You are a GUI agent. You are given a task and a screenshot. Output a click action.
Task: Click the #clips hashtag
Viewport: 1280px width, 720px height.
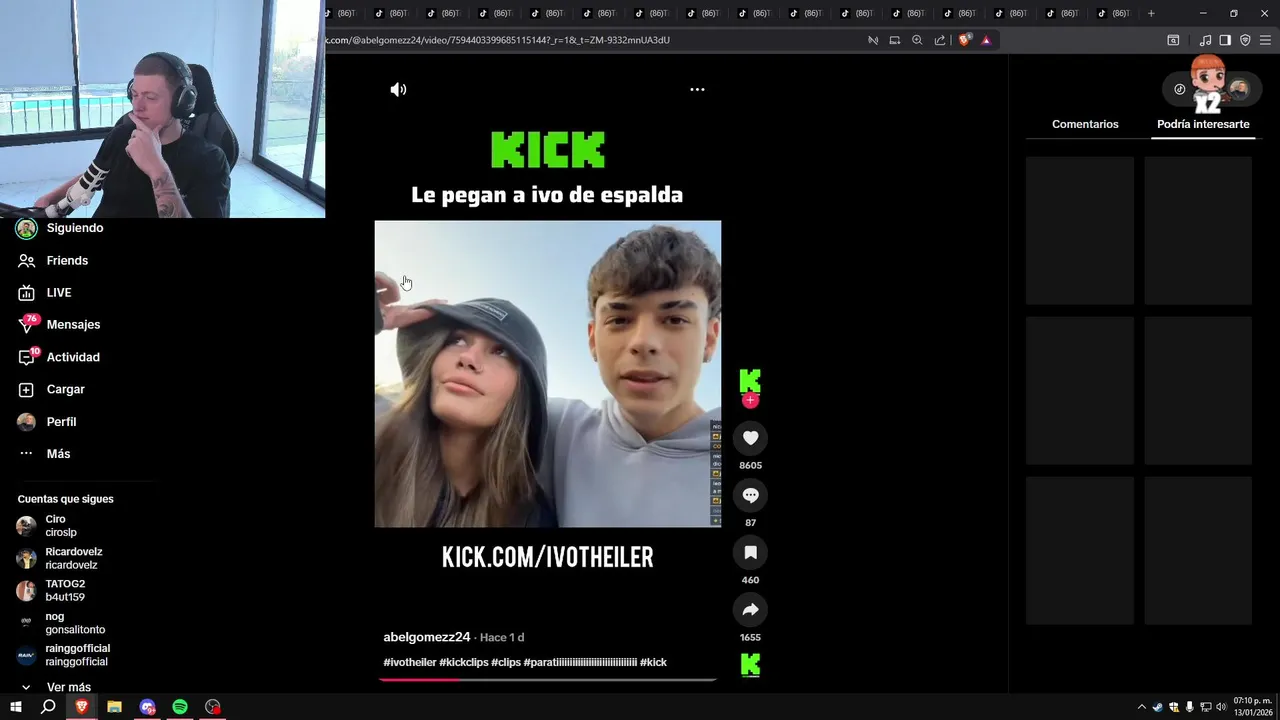tap(506, 662)
